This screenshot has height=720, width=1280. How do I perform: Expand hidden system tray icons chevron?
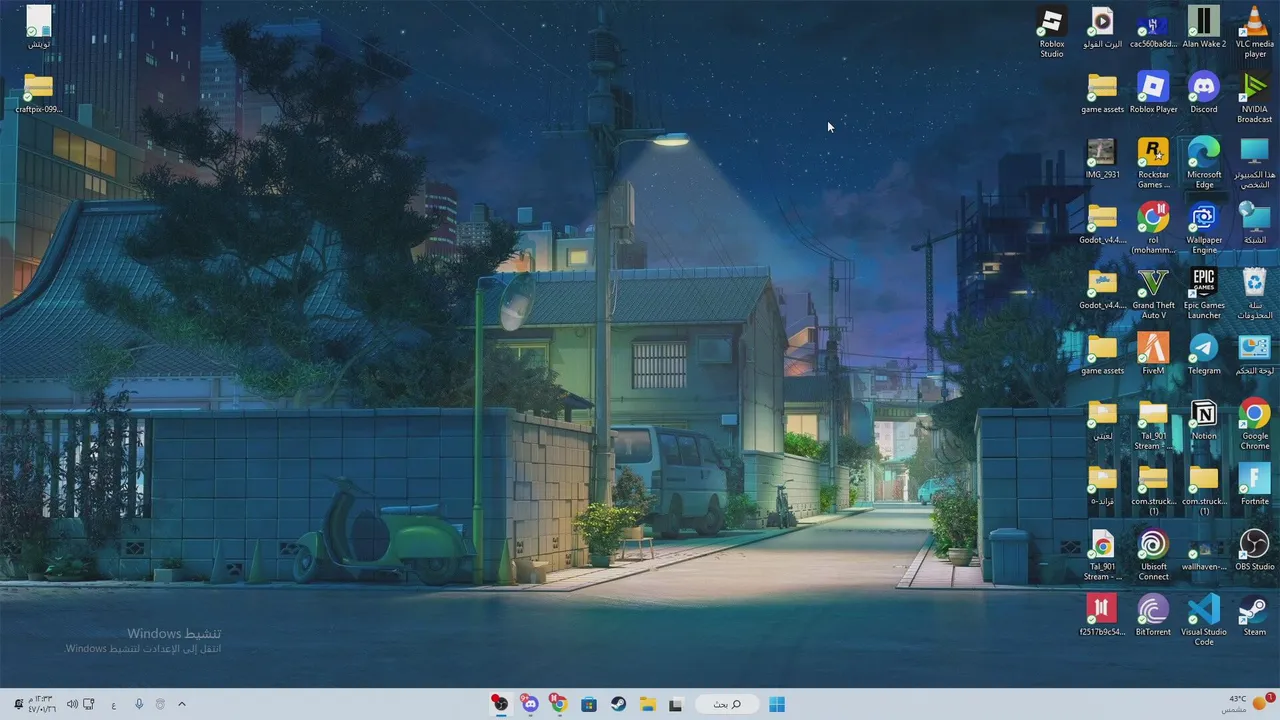click(181, 704)
